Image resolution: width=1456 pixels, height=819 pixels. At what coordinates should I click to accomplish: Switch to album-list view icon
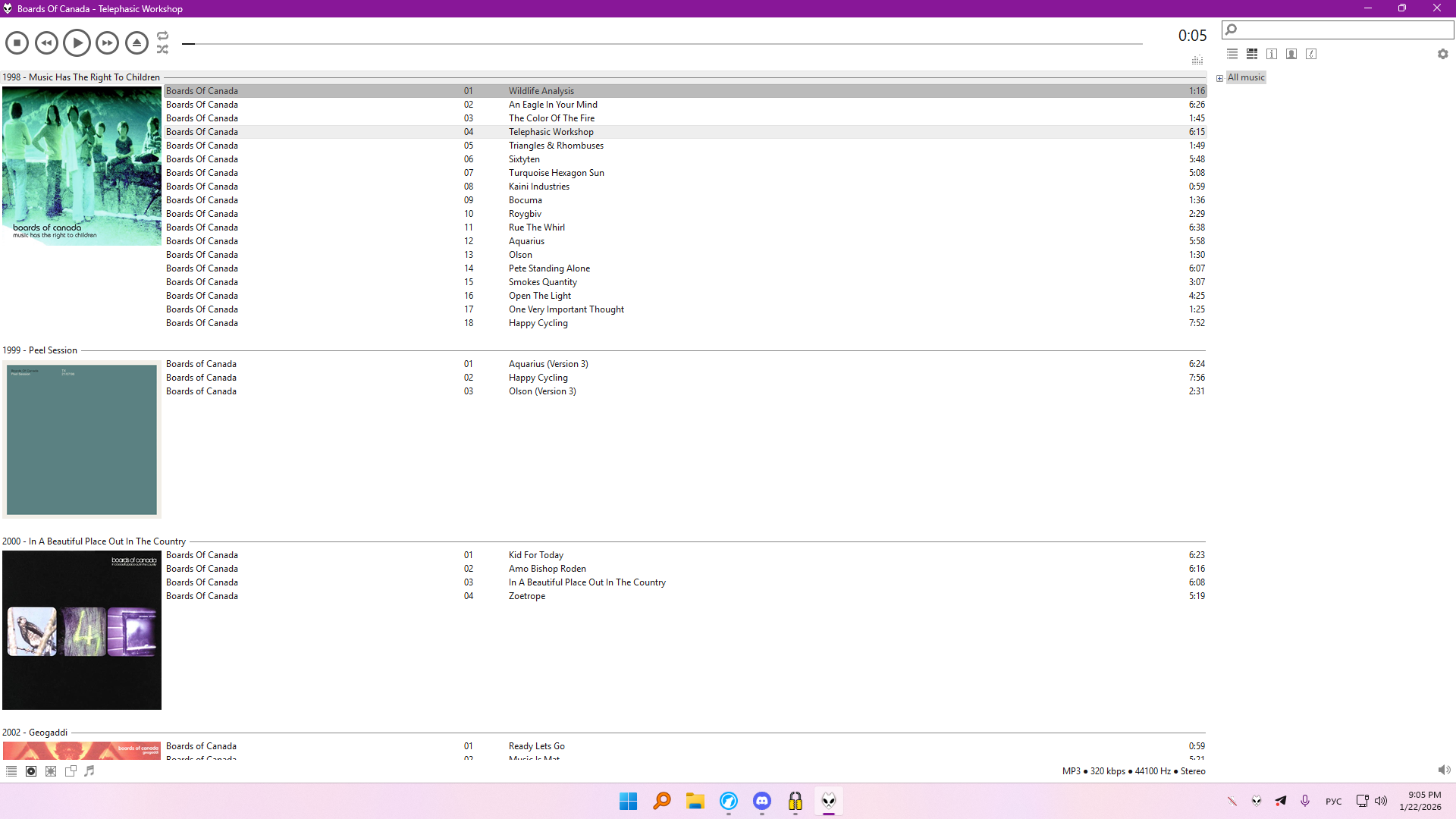1252,54
